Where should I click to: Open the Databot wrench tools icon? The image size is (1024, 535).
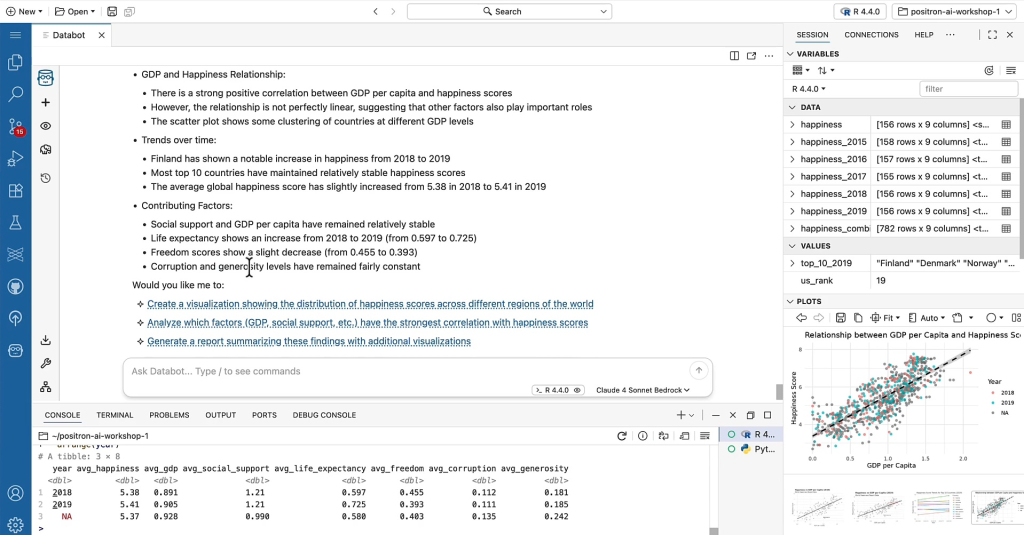pyautogui.click(x=46, y=363)
